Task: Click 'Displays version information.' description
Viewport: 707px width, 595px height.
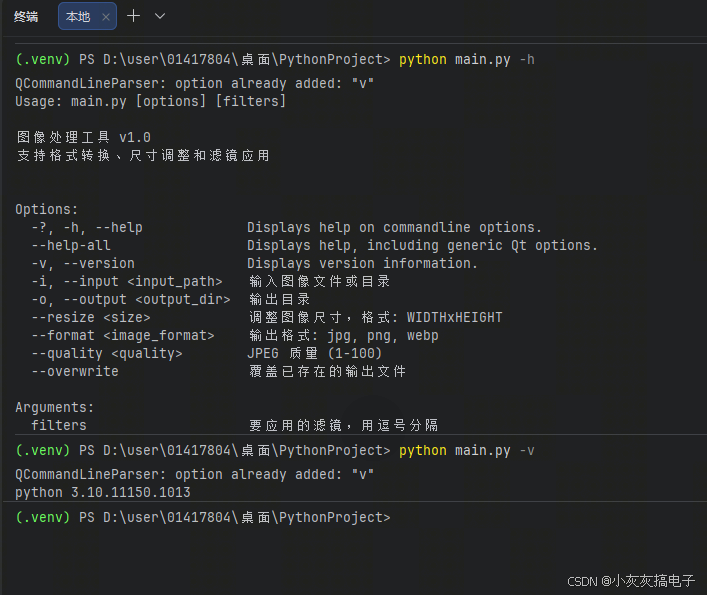Action: tap(362, 263)
